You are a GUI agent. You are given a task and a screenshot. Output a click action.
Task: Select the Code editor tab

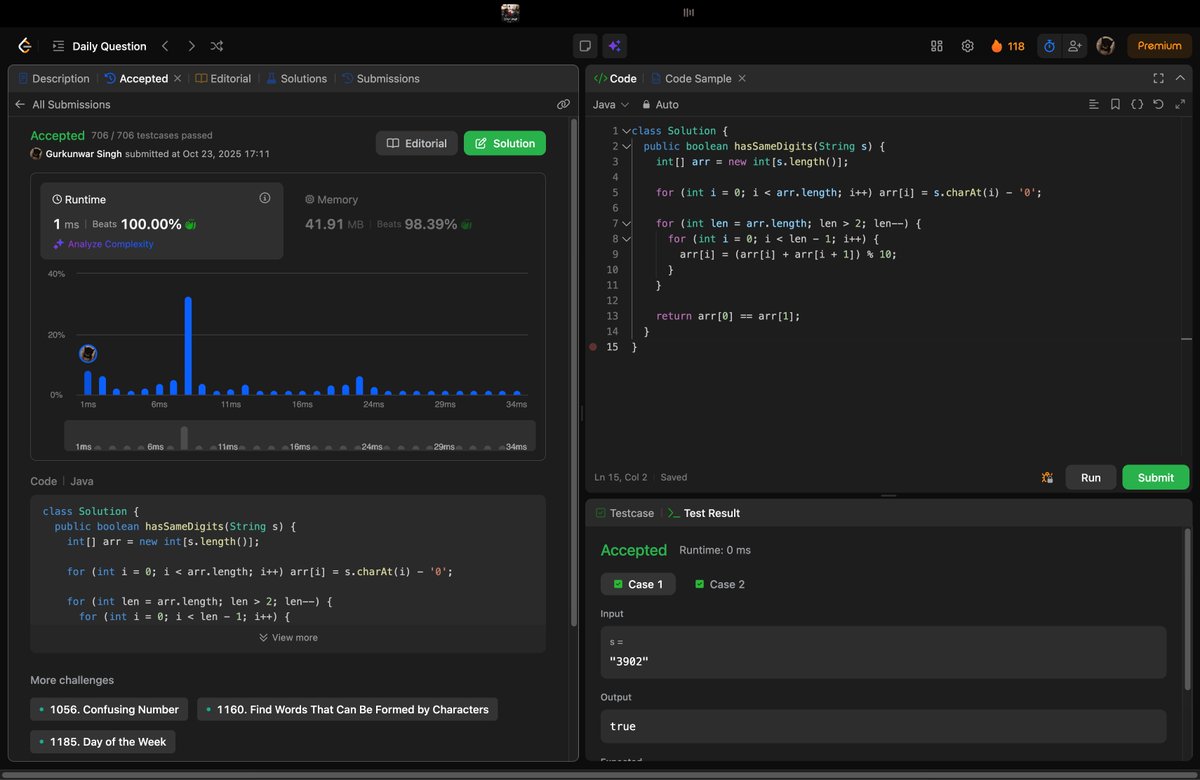click(x=615, y=78)
